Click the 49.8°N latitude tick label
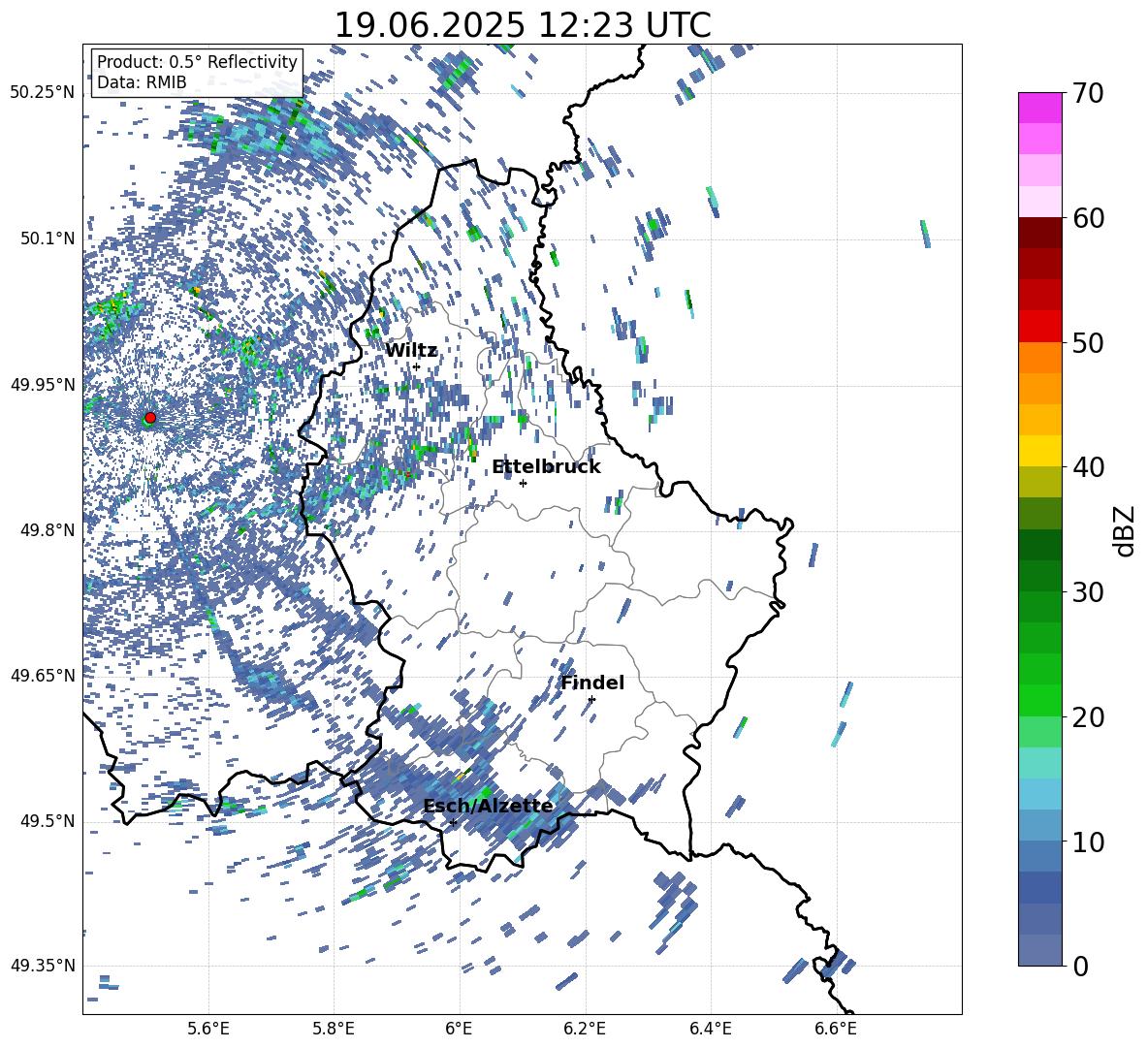Image resolution: width=1148 pixels, height=1048 pixels. [48, 530]
